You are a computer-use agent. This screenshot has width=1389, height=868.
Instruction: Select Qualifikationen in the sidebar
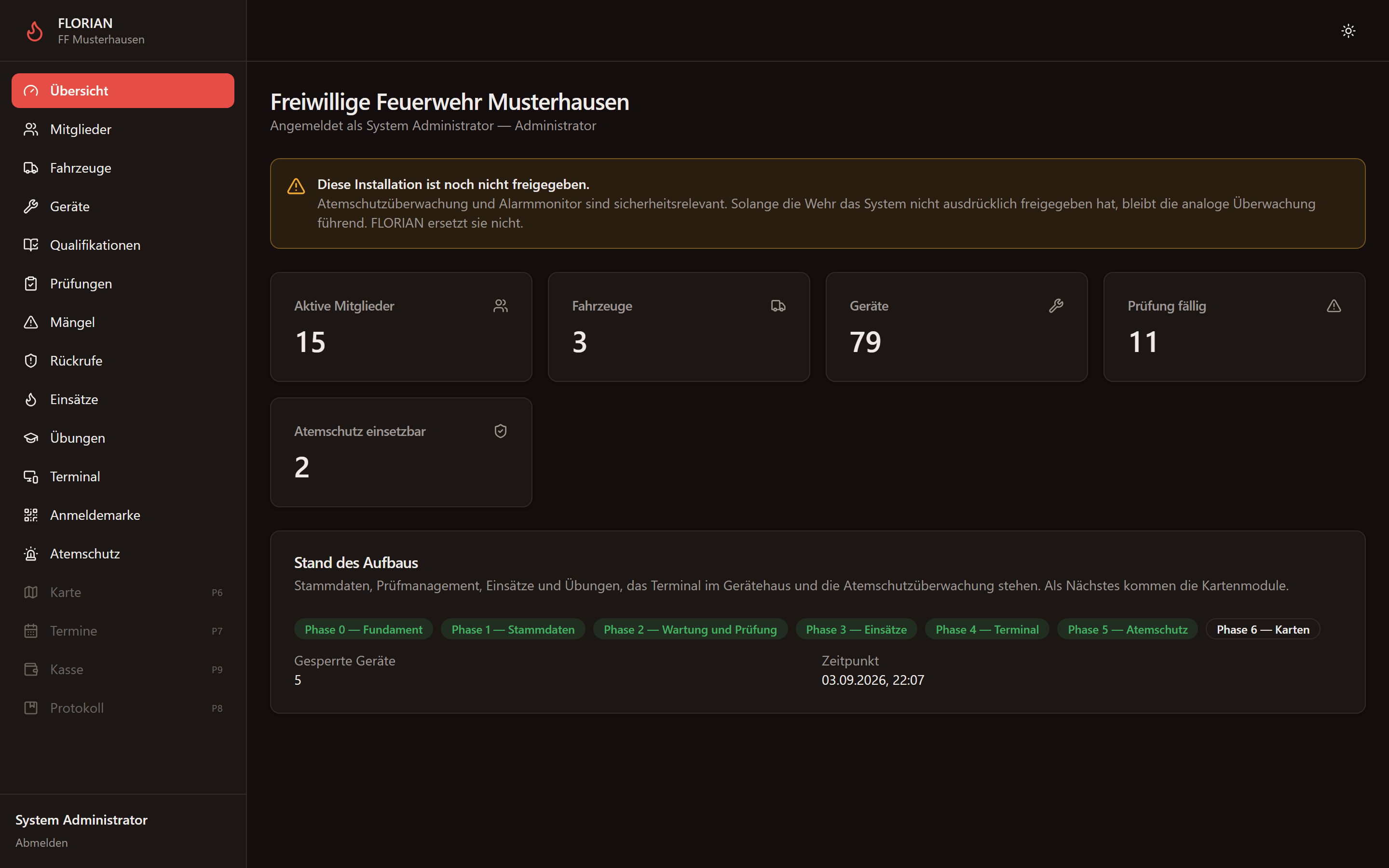123,244
